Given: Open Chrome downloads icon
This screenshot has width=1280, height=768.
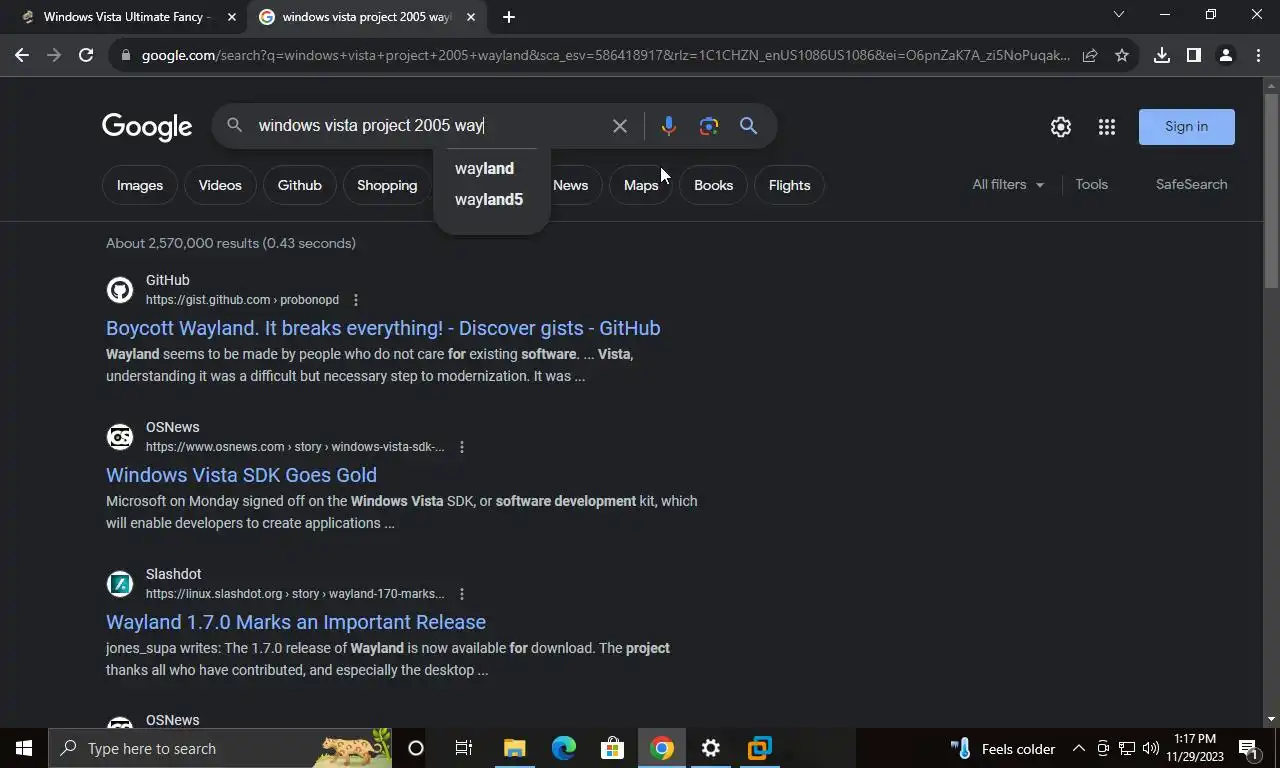Looking at the screenshot, I should 1161,55.
